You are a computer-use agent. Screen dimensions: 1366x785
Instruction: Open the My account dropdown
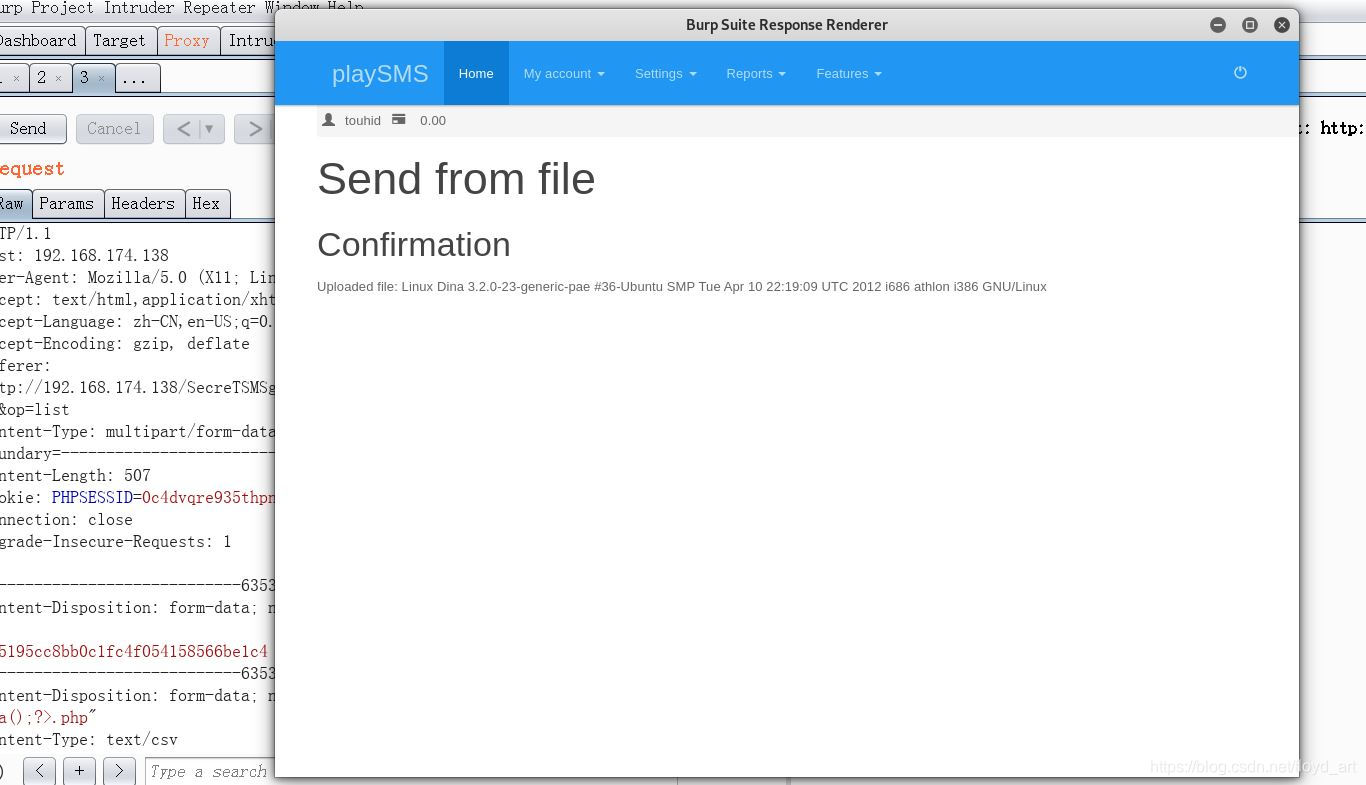click(x=564, y=73)
